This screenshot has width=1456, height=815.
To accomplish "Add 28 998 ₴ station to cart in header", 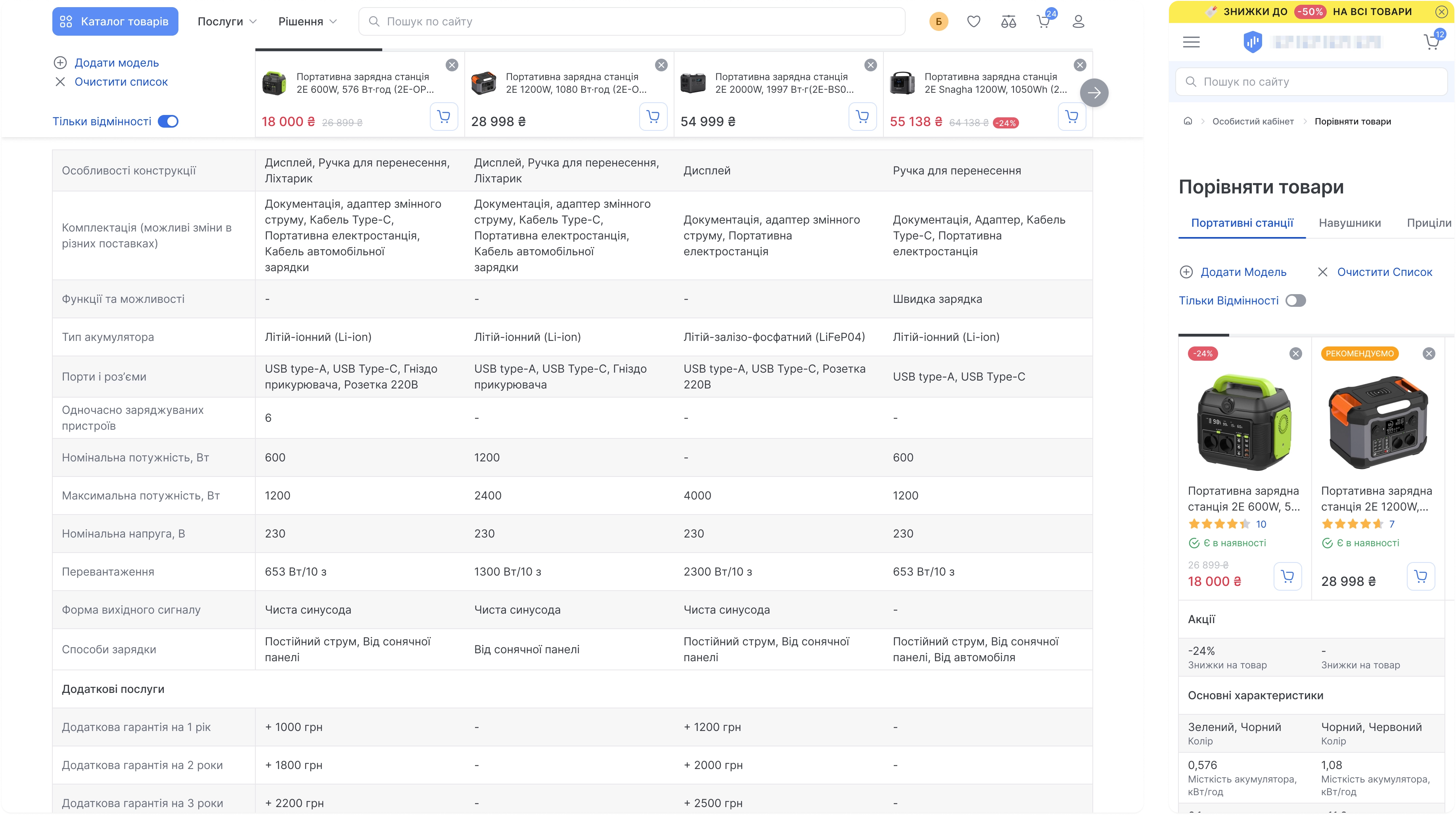I will (x=653, y=117).
